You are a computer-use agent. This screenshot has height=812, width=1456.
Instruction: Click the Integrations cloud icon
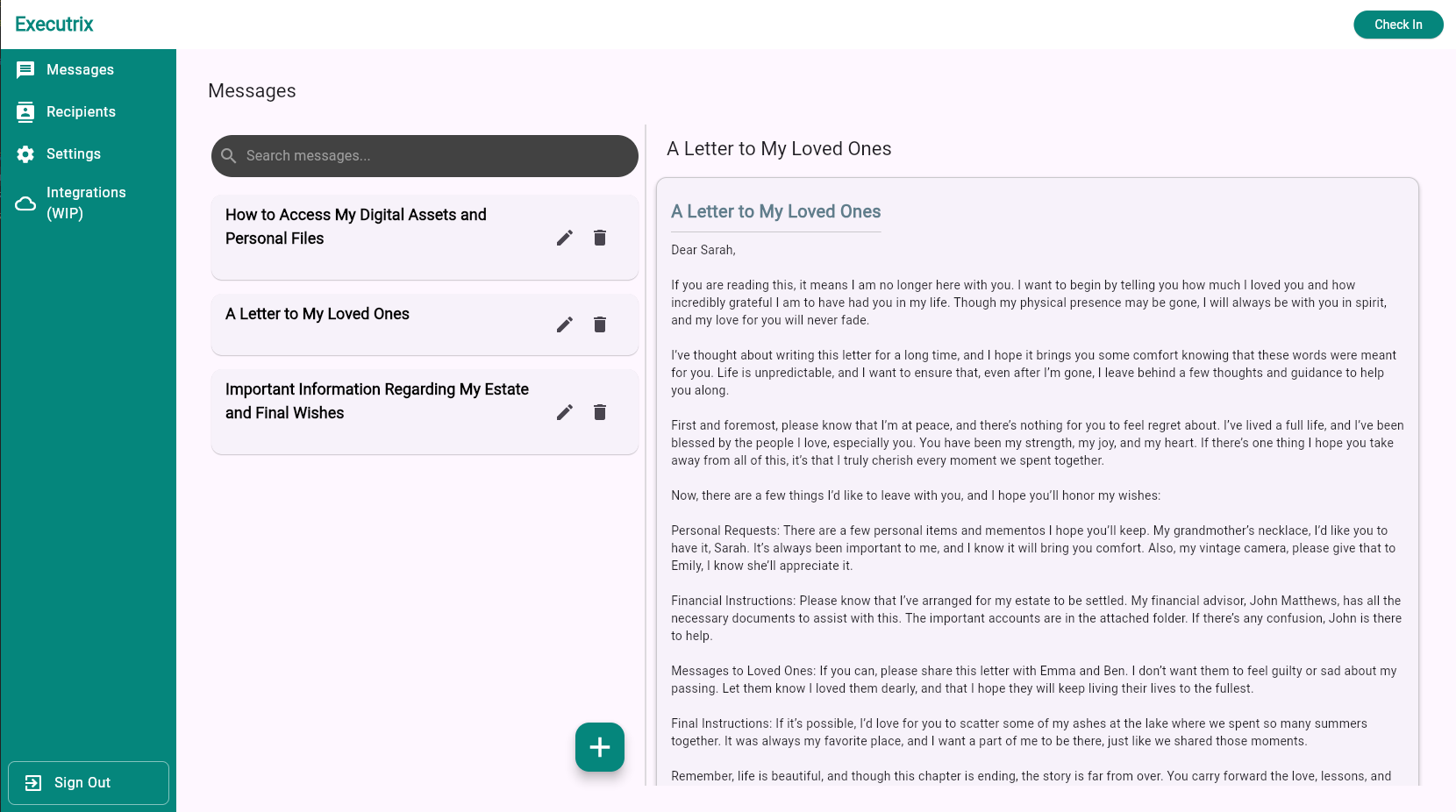25,203
